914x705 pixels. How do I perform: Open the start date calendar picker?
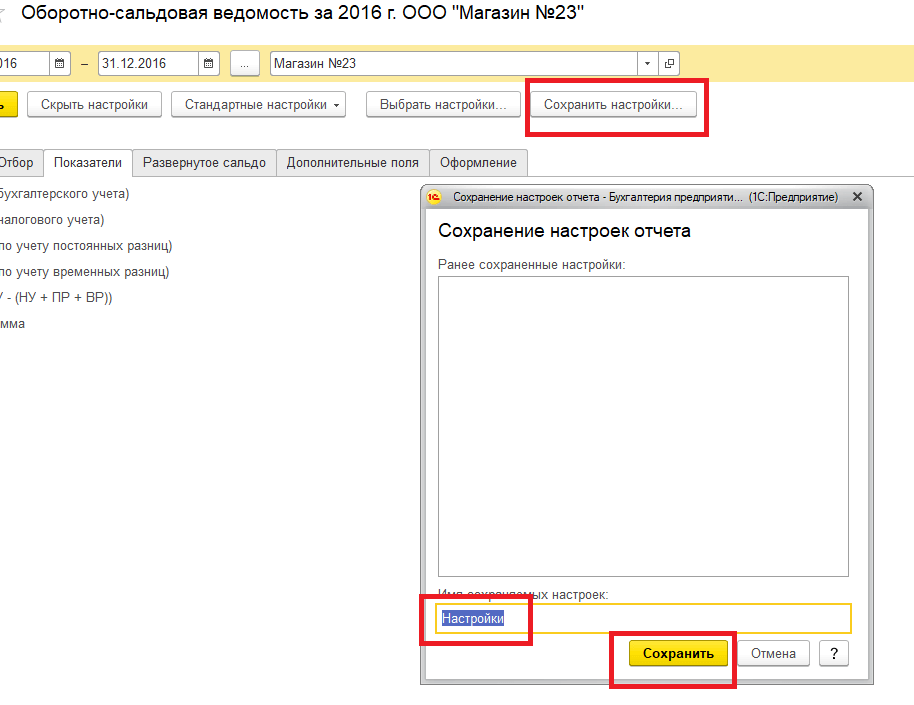pos(60,64)
